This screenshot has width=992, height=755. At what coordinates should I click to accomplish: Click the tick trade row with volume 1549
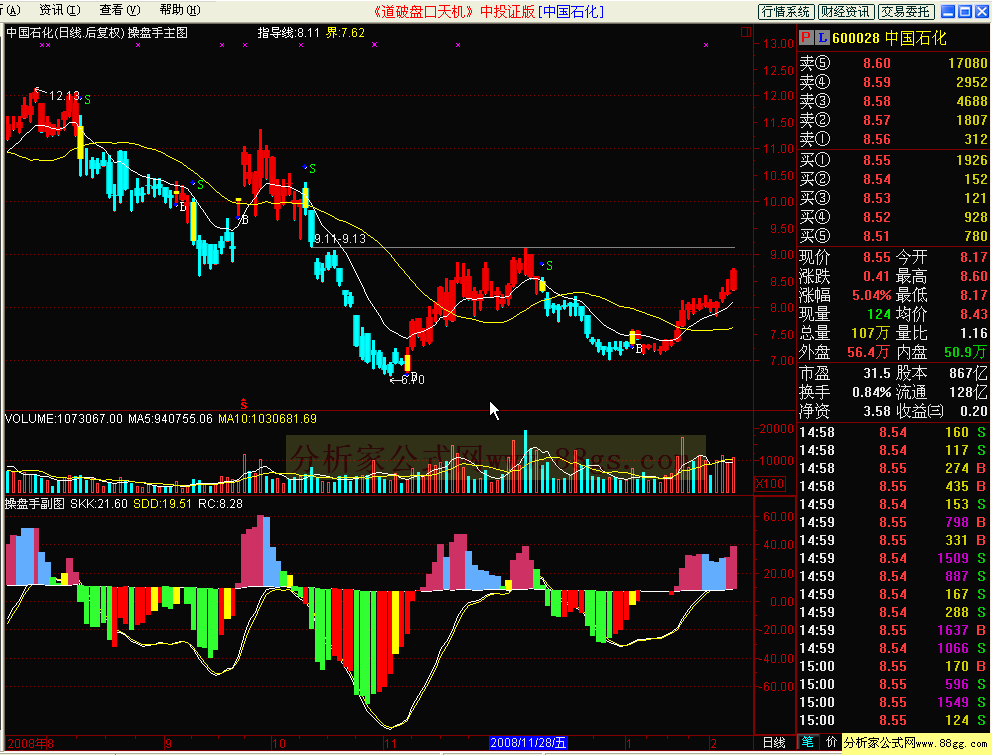point(893,702)
